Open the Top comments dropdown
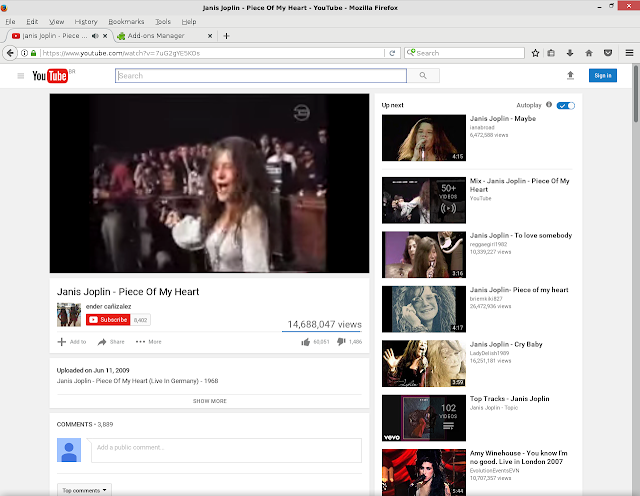The height and width of the screenshot is (496, 640). click(84, 490)
